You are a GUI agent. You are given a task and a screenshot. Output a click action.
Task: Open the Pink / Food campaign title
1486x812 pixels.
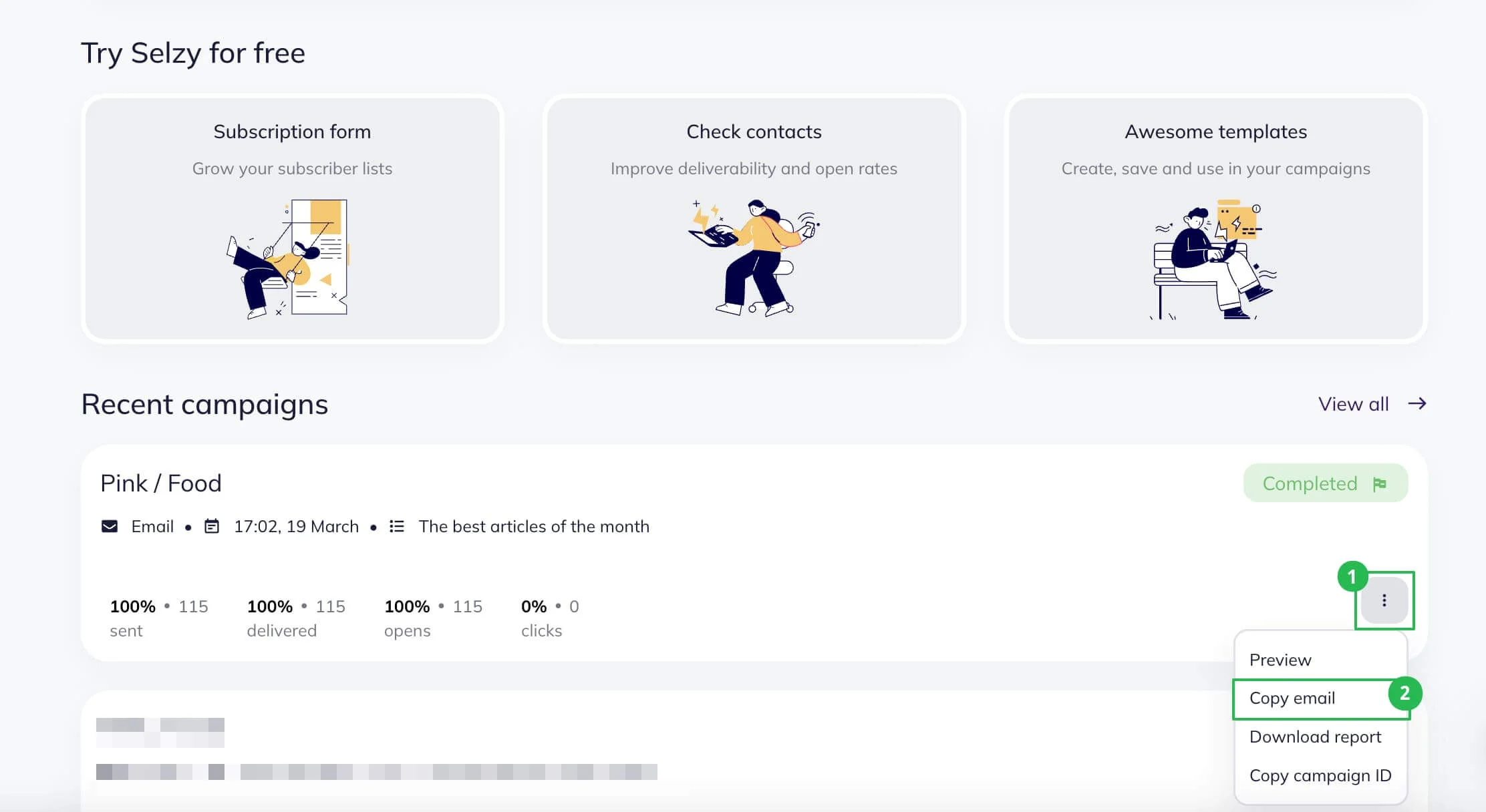click(x=161, y=483)
